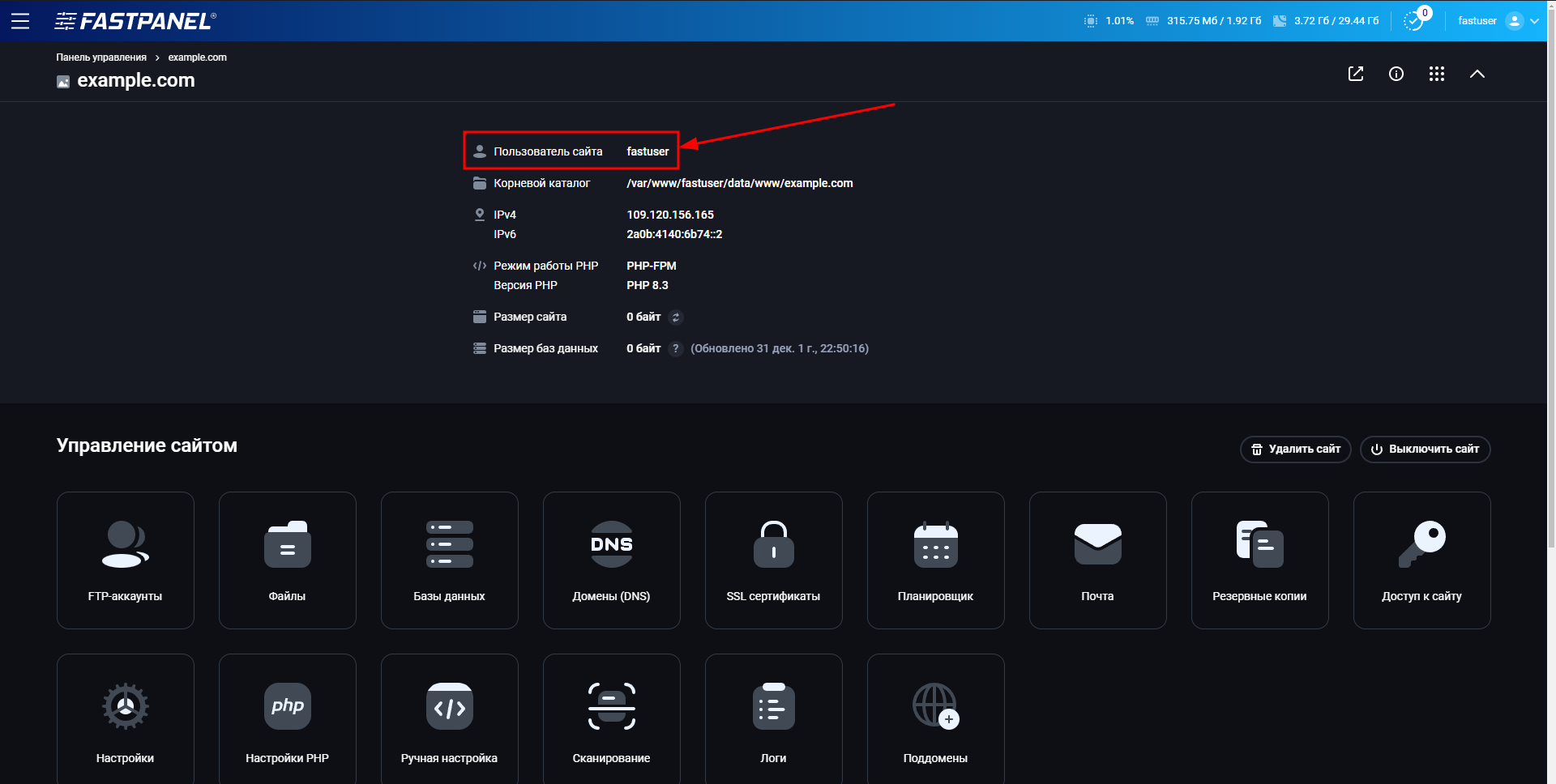Open the Настройки PHP tile
1556x784 pixels.
(287, 718)
